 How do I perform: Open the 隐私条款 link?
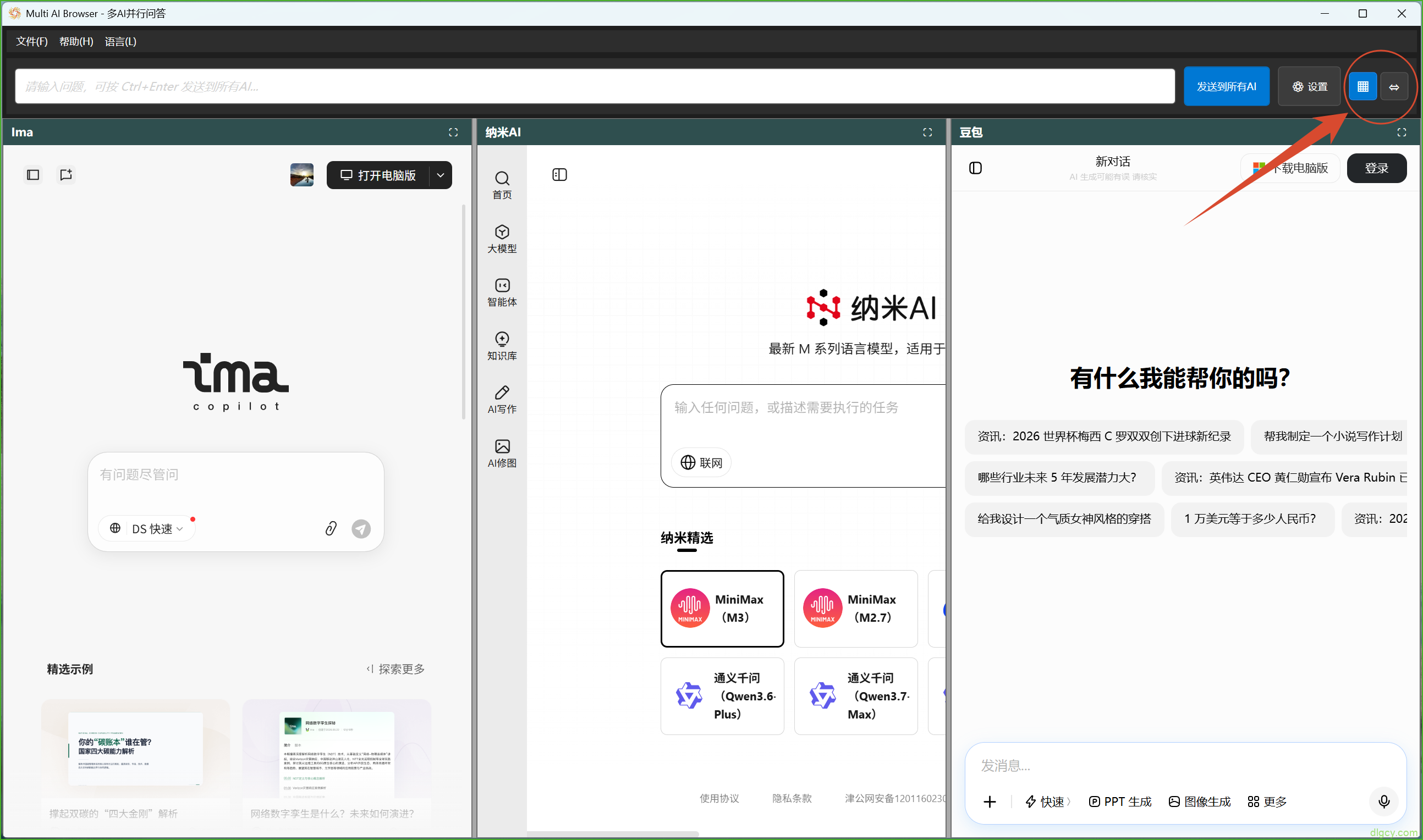pos(792,798)
